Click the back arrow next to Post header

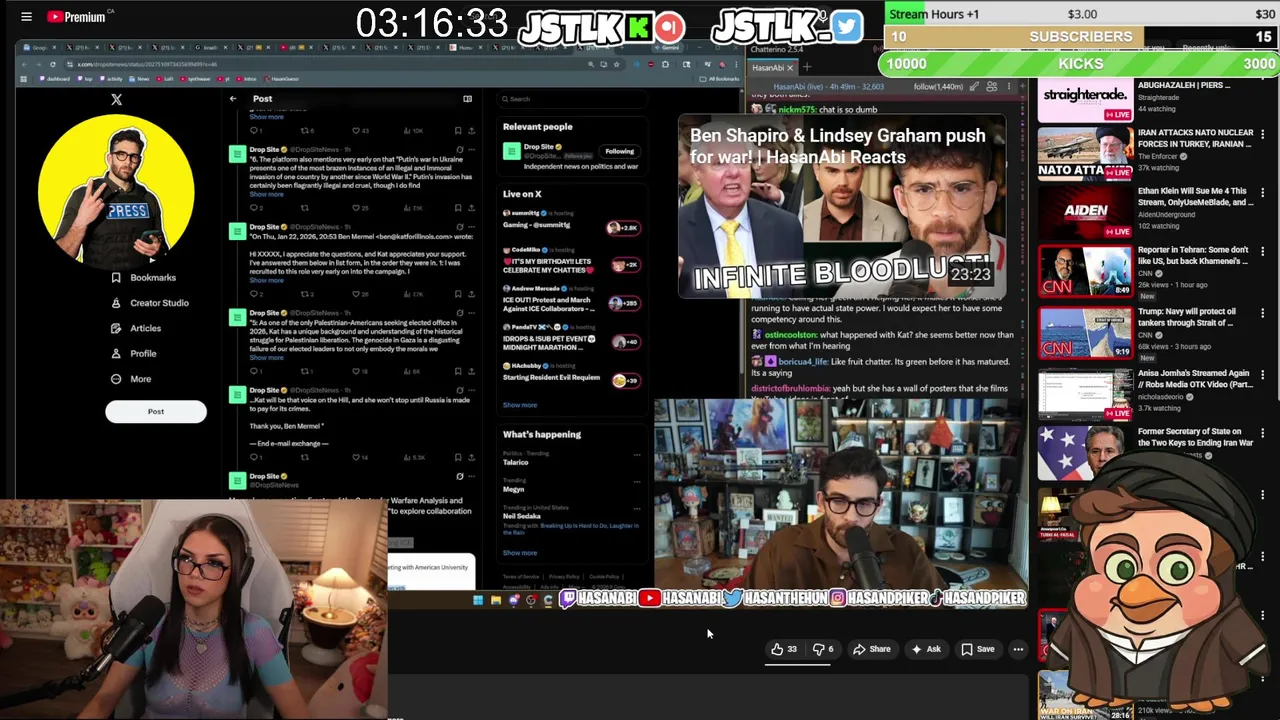(233, 98)
